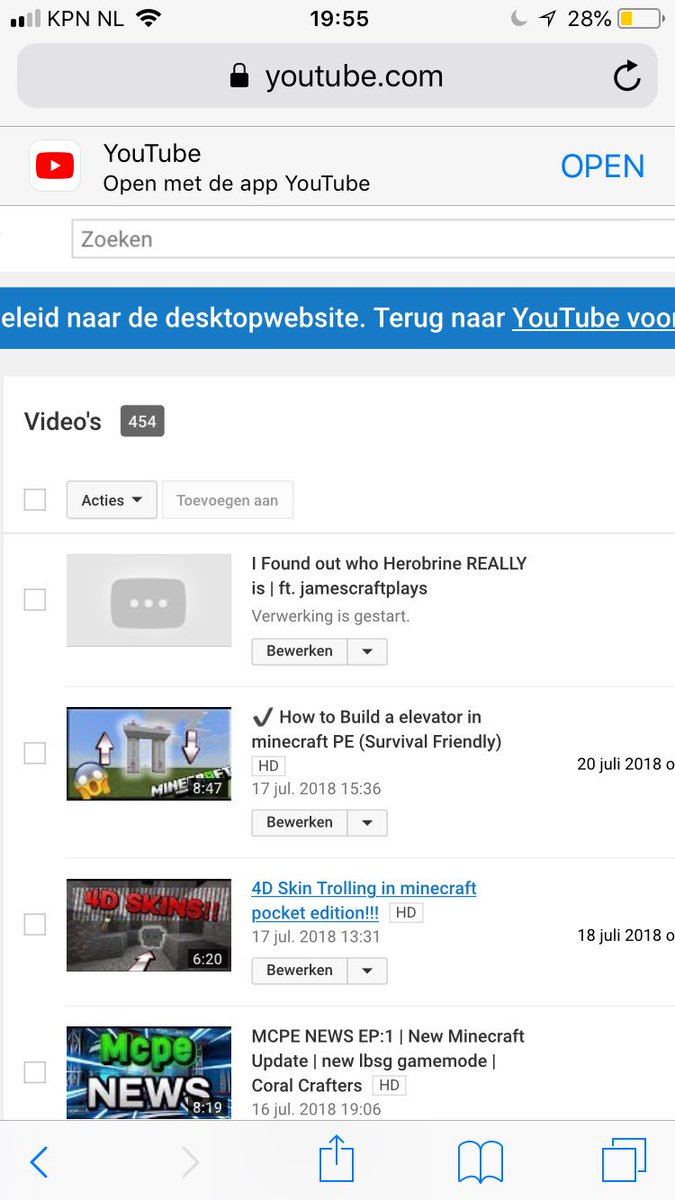This screenshot has height=1200, width=675.
Task: Open '4D Skin Trolling in minecraft' title link
Action: click(x=364, y=900)
